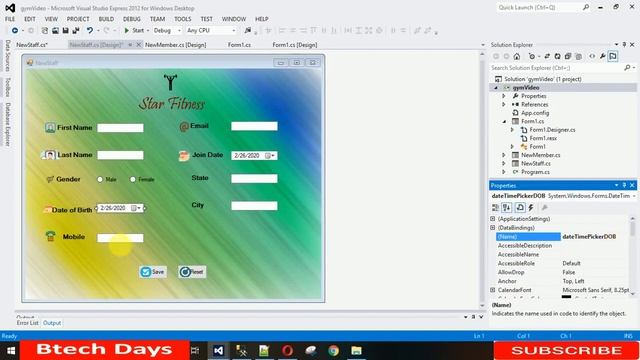The width and height of the screenshot is (640, 360).
Task: Click the Reset button on the form
Action: 192,272
